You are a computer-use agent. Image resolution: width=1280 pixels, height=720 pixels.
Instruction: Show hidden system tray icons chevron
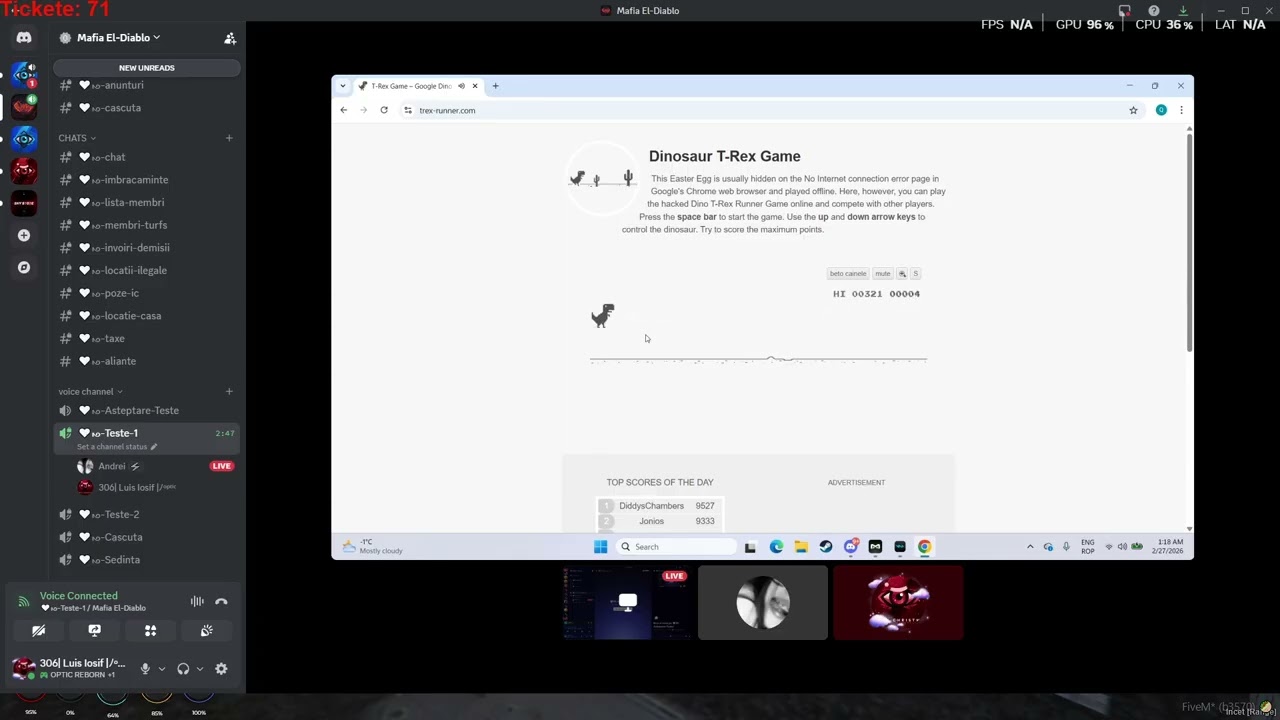[x=1030, y=547]
